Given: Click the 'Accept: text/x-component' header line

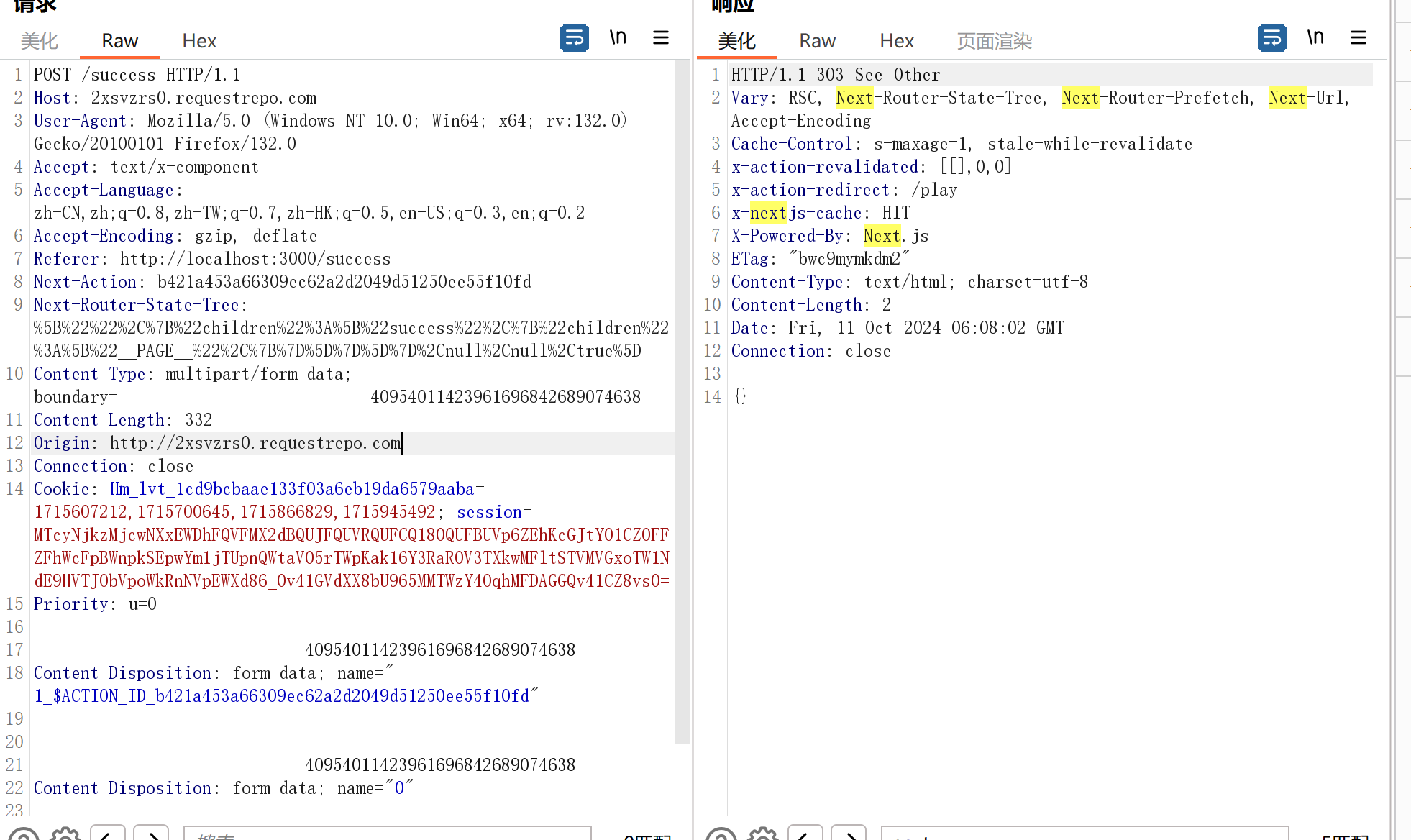Looking at the screenshot, I should [x=146, y=167].
